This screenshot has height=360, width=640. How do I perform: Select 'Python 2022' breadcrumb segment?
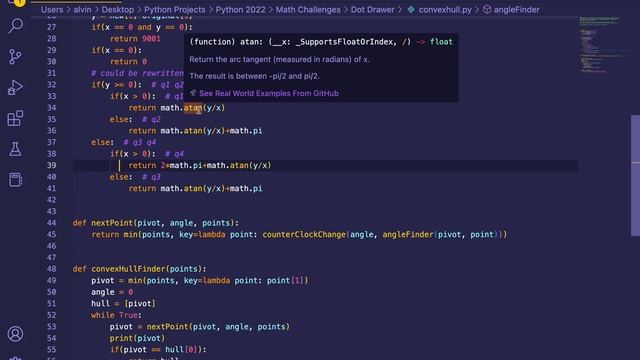[x=240, y=9]
